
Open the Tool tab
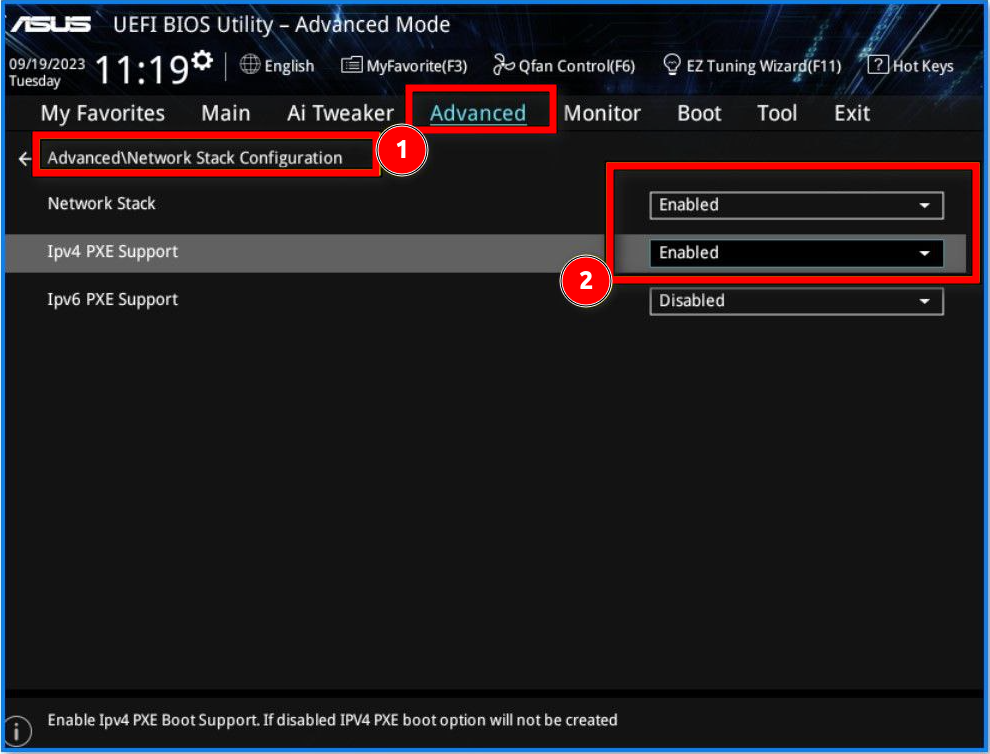[x=777, y=113]
